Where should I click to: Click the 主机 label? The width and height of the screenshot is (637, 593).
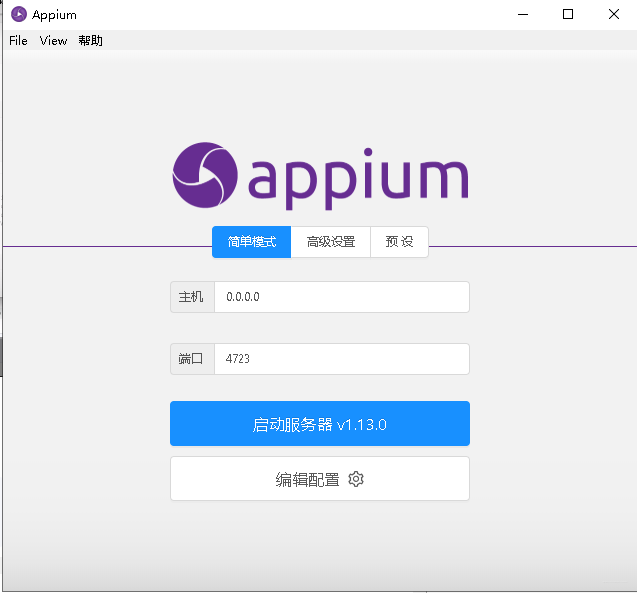pos(191,297)
